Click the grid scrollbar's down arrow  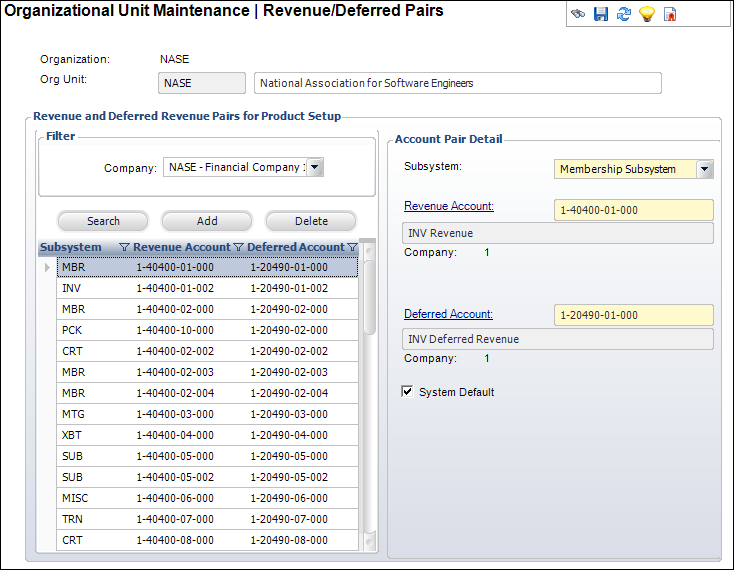click(x=369, y=542)
